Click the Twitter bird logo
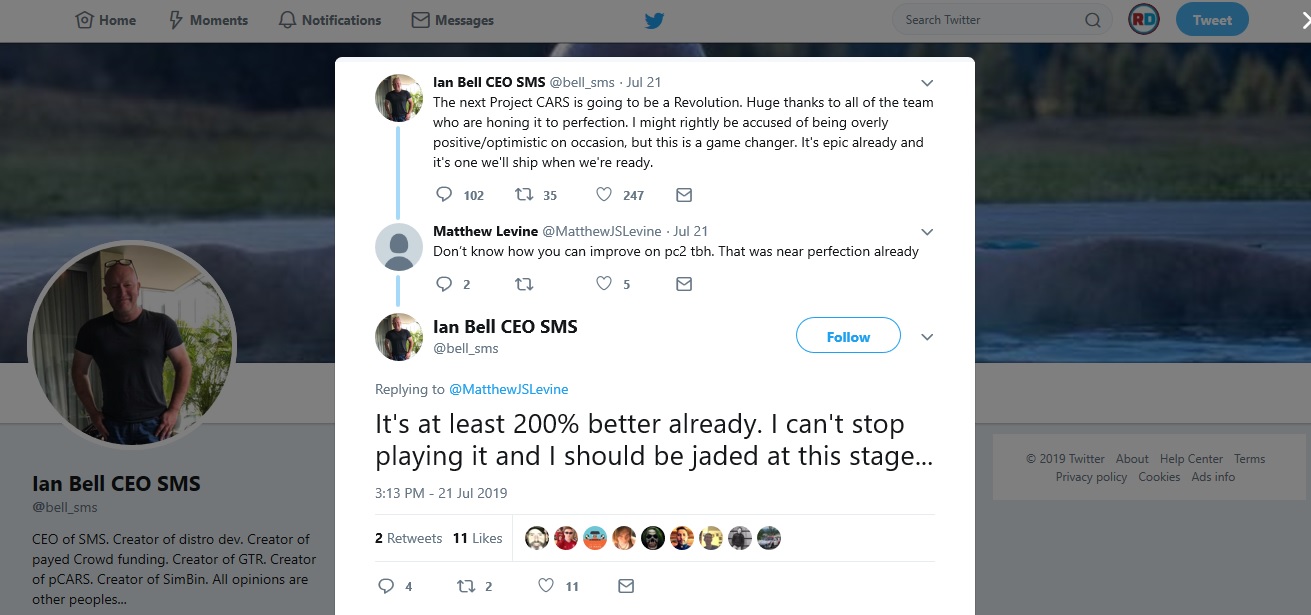The height and width of the screenshot is (615, 1311). click(654, 20)
